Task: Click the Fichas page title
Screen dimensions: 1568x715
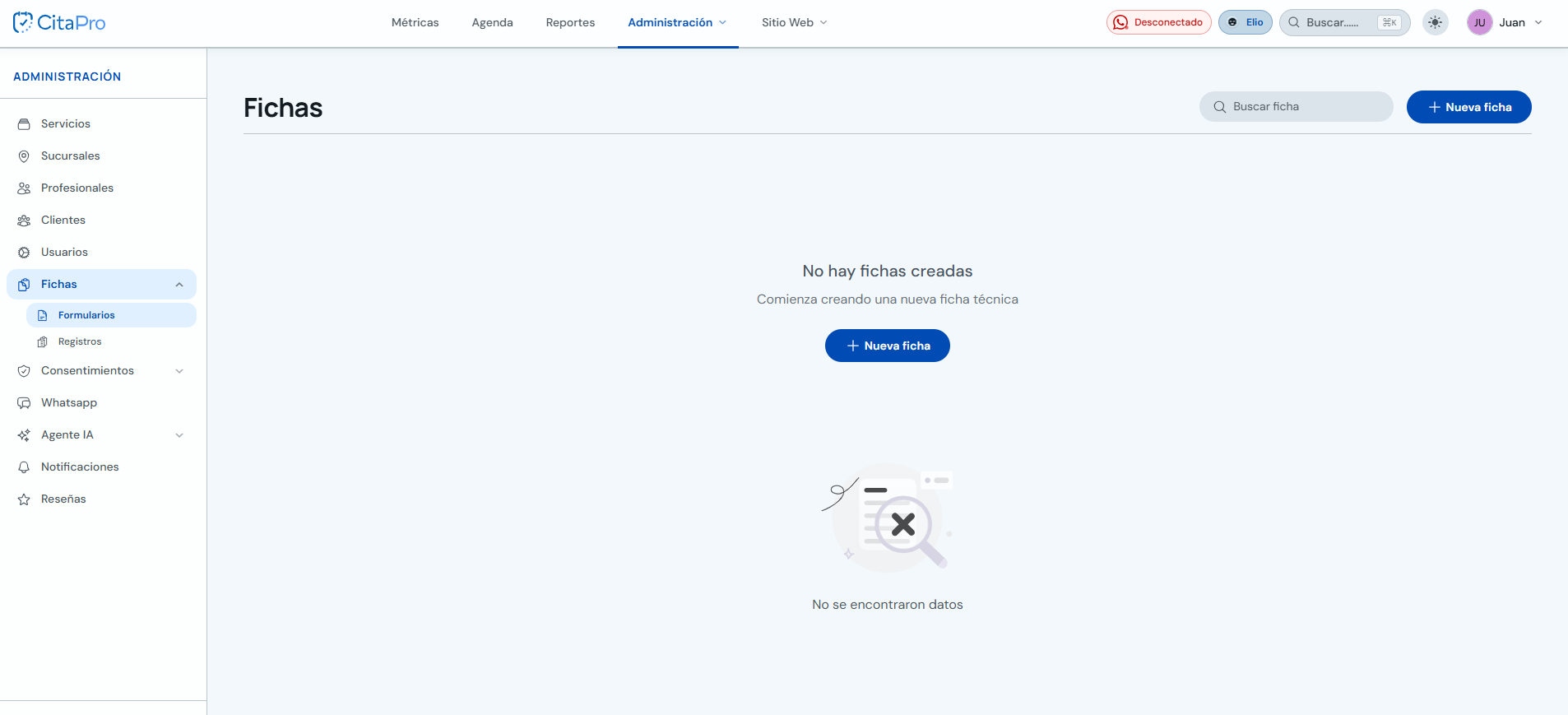Action: point(283,108)
